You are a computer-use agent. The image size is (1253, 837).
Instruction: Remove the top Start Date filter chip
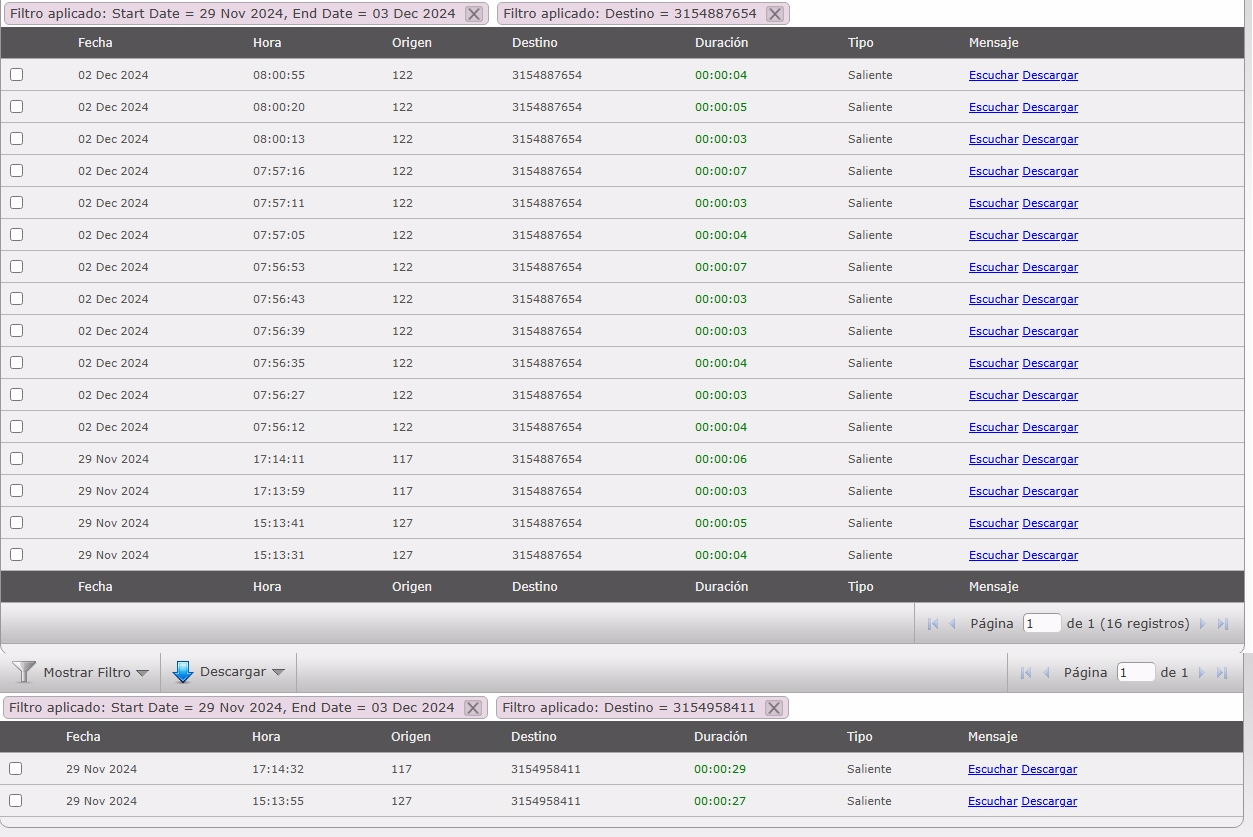[474, 14]
